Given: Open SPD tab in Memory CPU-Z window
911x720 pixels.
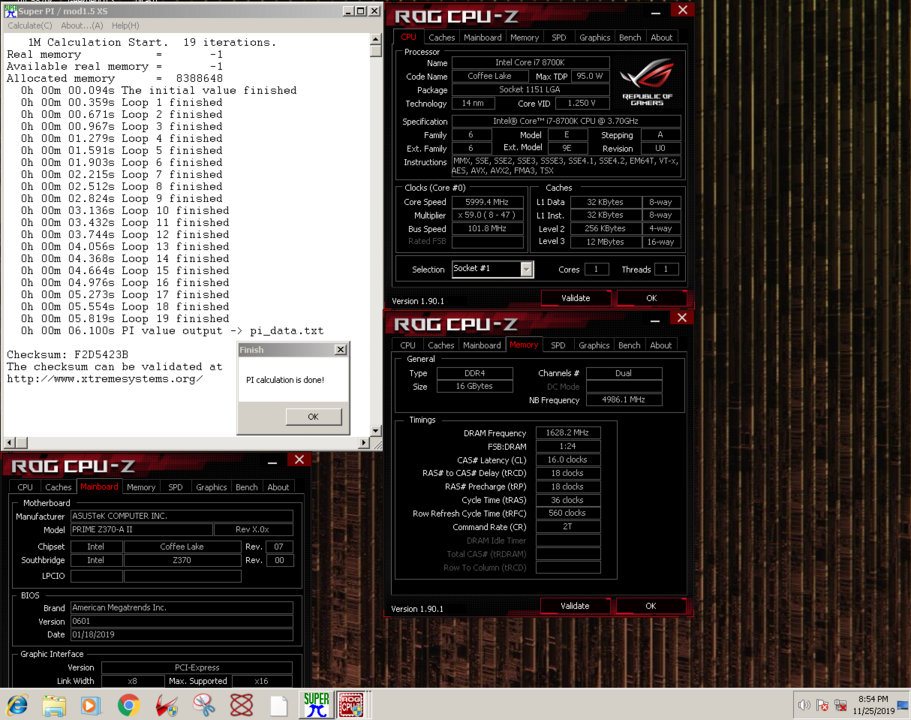Looking at the screenshot, I should tap(558, 345).
